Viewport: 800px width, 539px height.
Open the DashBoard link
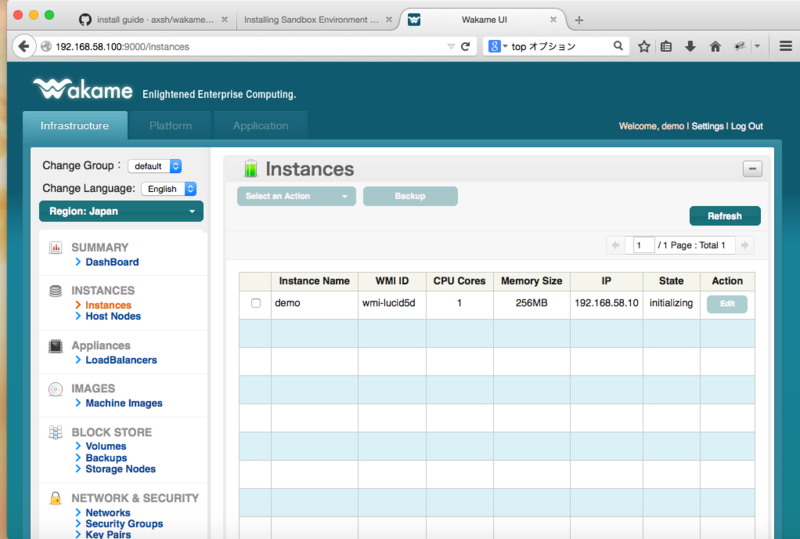coord(112,262)
